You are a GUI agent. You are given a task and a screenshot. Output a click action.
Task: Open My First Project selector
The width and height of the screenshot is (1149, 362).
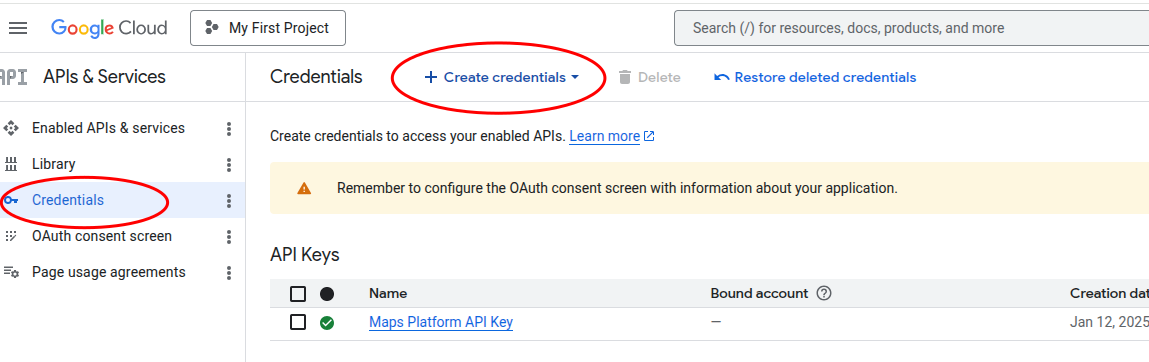(x=268, y=29)
